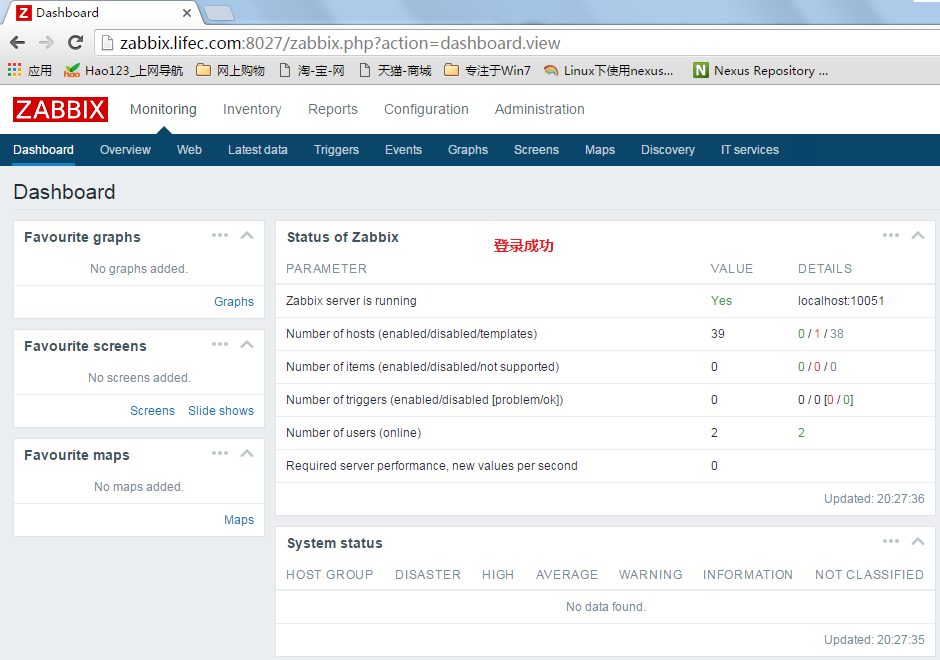Follow Maps link in Favourite maps
Viewport: 940px width, 660px height.
239,520
